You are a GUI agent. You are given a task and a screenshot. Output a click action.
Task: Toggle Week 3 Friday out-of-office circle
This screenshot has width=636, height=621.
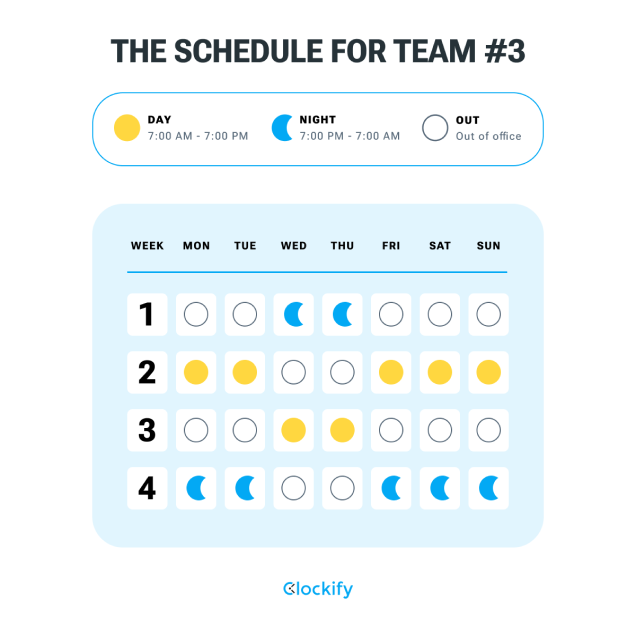coord(391,430)
